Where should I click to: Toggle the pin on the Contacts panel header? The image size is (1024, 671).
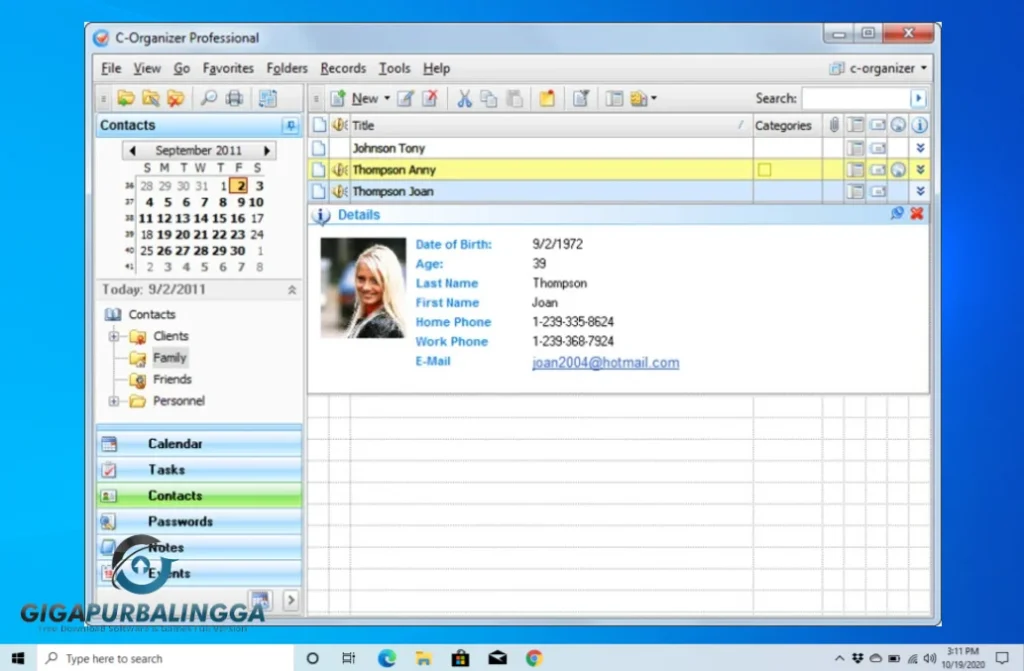click(x=290, y=125)
